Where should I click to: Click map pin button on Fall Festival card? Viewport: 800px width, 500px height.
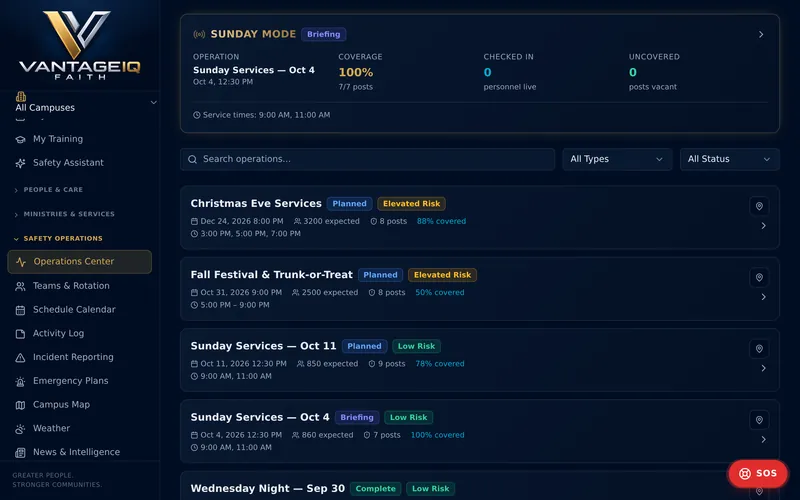759,278
